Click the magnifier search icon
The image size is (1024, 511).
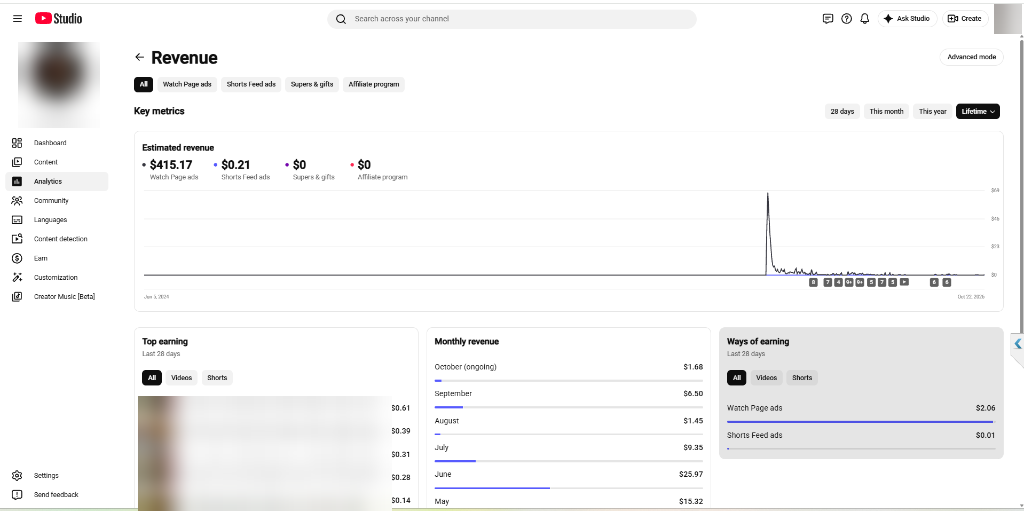pos(340,19)
